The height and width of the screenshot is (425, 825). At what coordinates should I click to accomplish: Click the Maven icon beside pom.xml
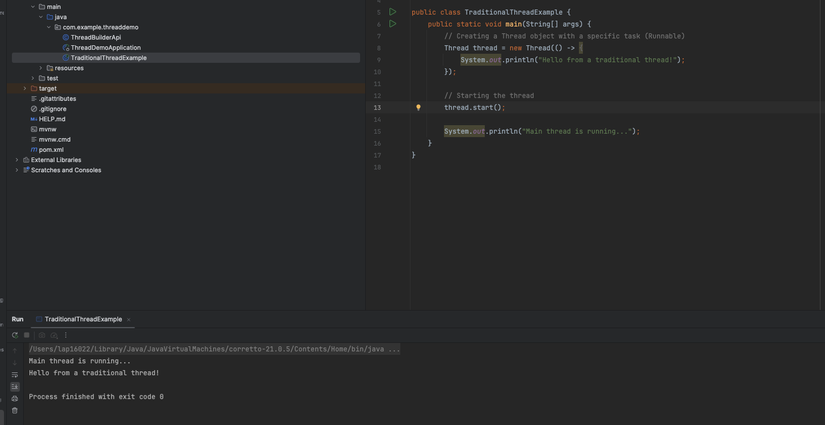click(34, 150)
